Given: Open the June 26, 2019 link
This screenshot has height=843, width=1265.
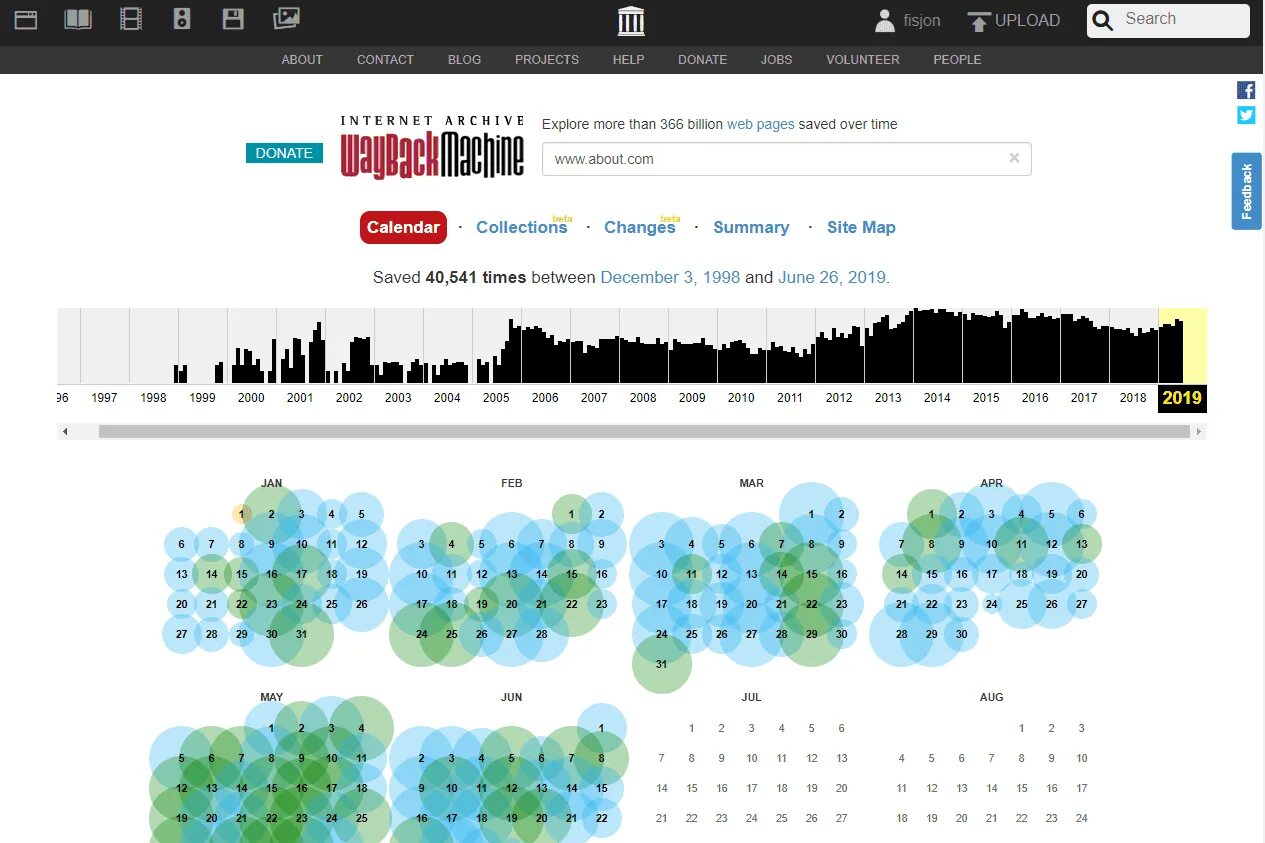Looking at the screenshot, I should tap(832, 277).
